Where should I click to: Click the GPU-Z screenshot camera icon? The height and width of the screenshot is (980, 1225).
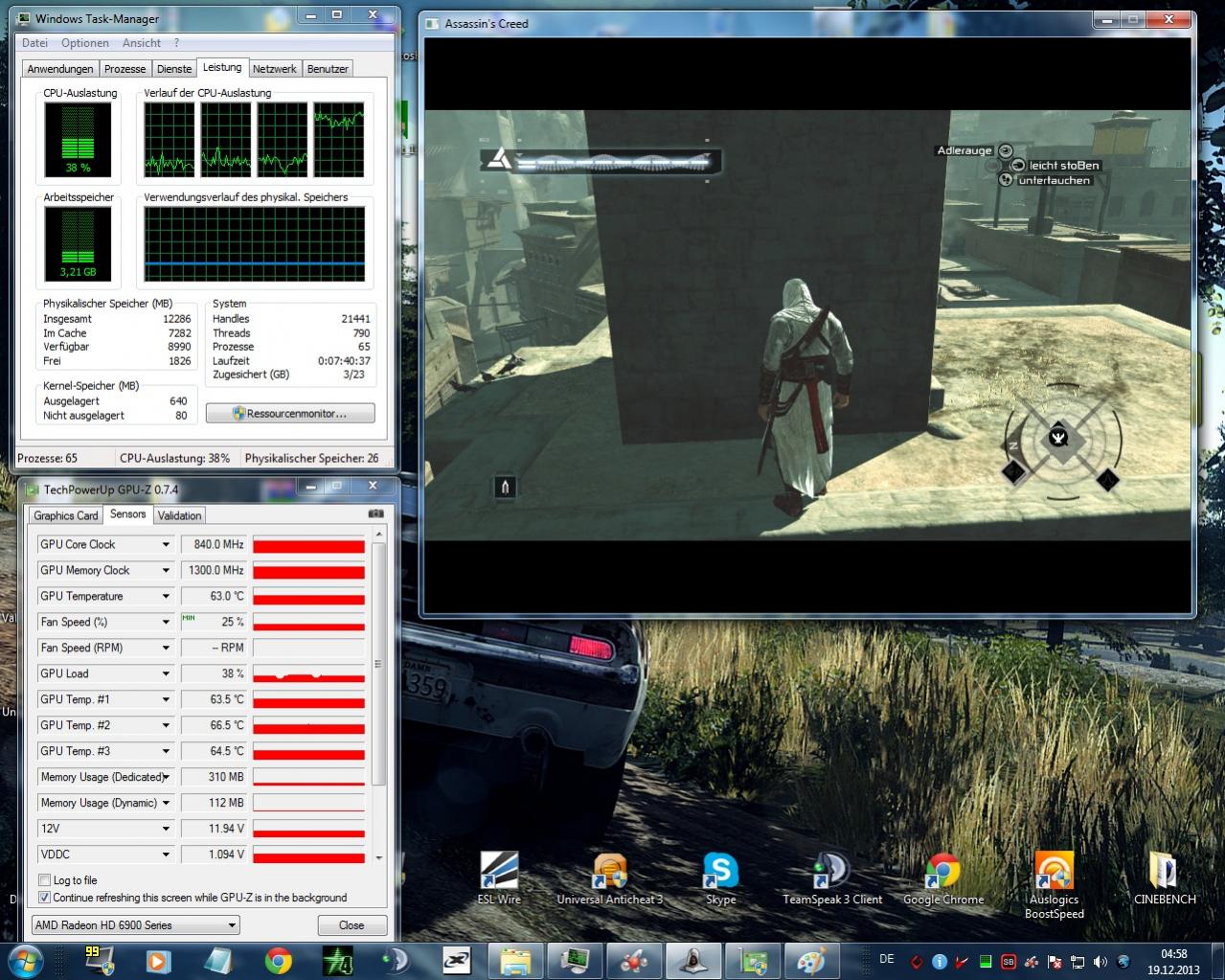[x=376, y=514]
